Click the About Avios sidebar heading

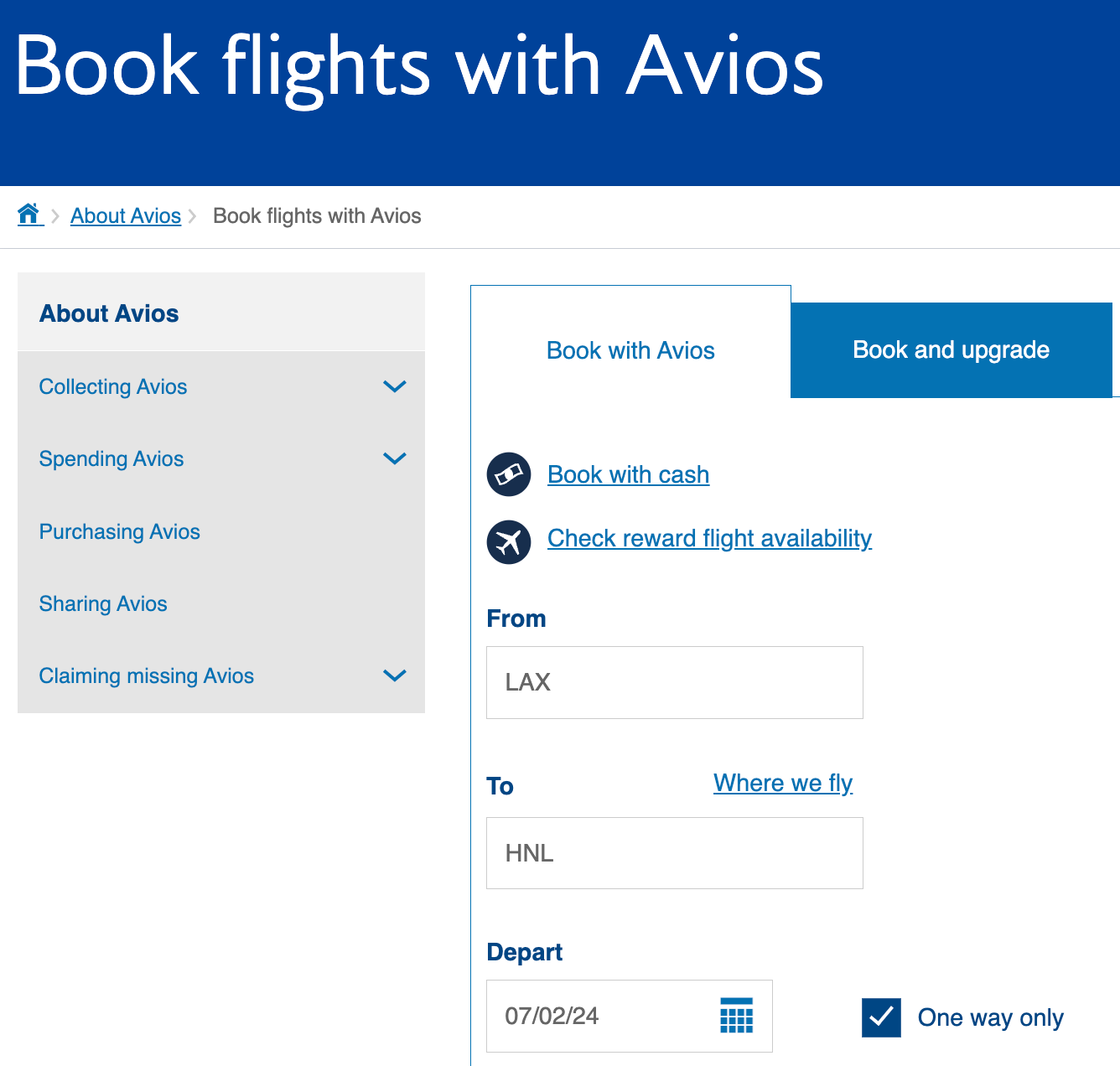(x=109, y=313)
